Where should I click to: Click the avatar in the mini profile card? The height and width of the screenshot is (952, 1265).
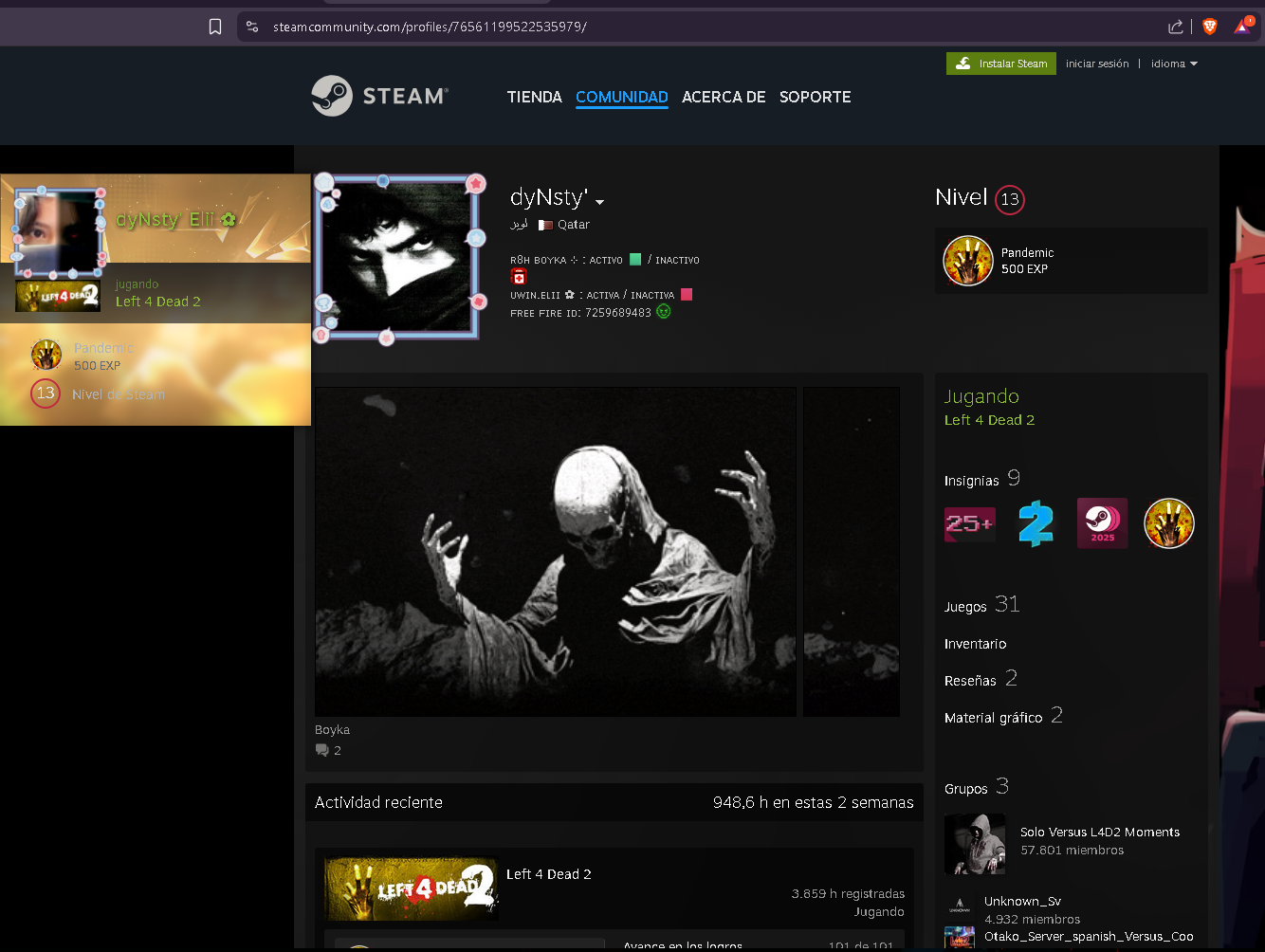(57, 230)
